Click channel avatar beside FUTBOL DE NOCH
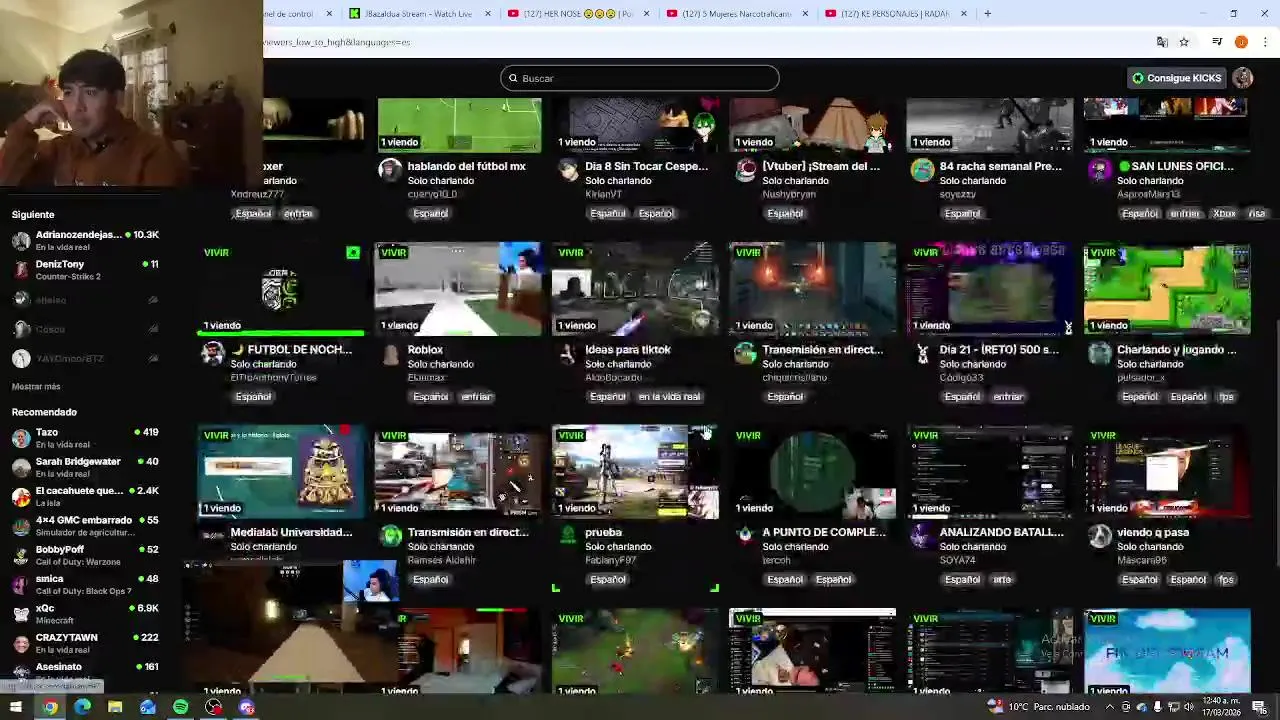 (x=212, y=353)
